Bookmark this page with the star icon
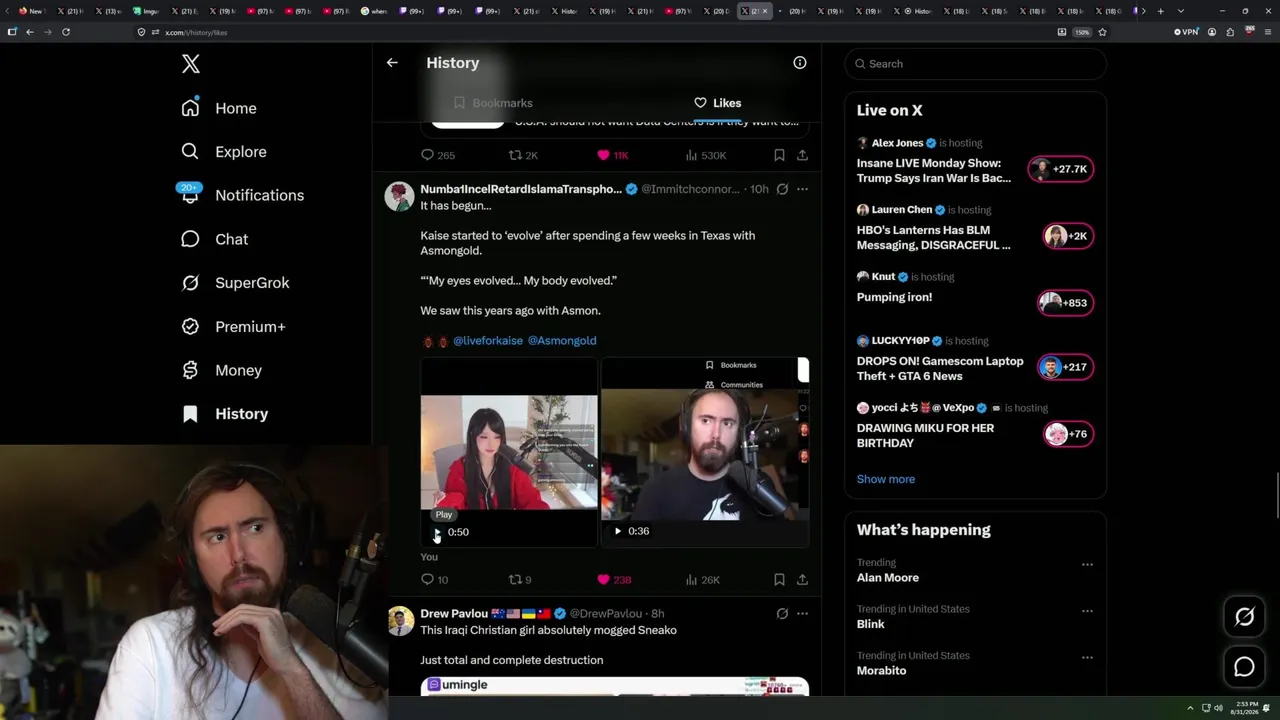Image resolution: width=1280 pixels, height=720 pixels. click(1102, 32)
